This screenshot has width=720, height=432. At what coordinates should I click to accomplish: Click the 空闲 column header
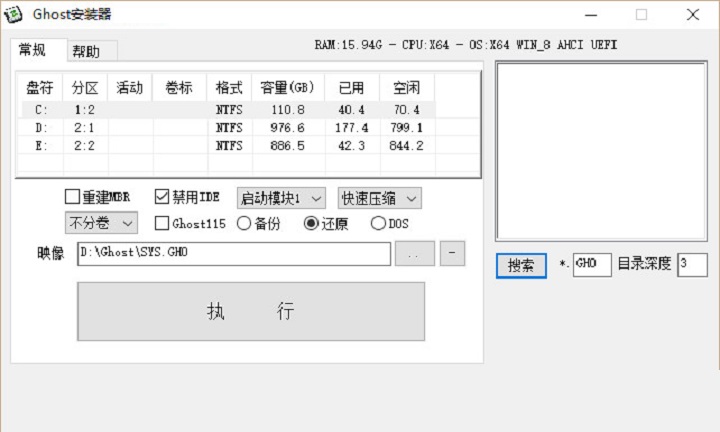407,87
